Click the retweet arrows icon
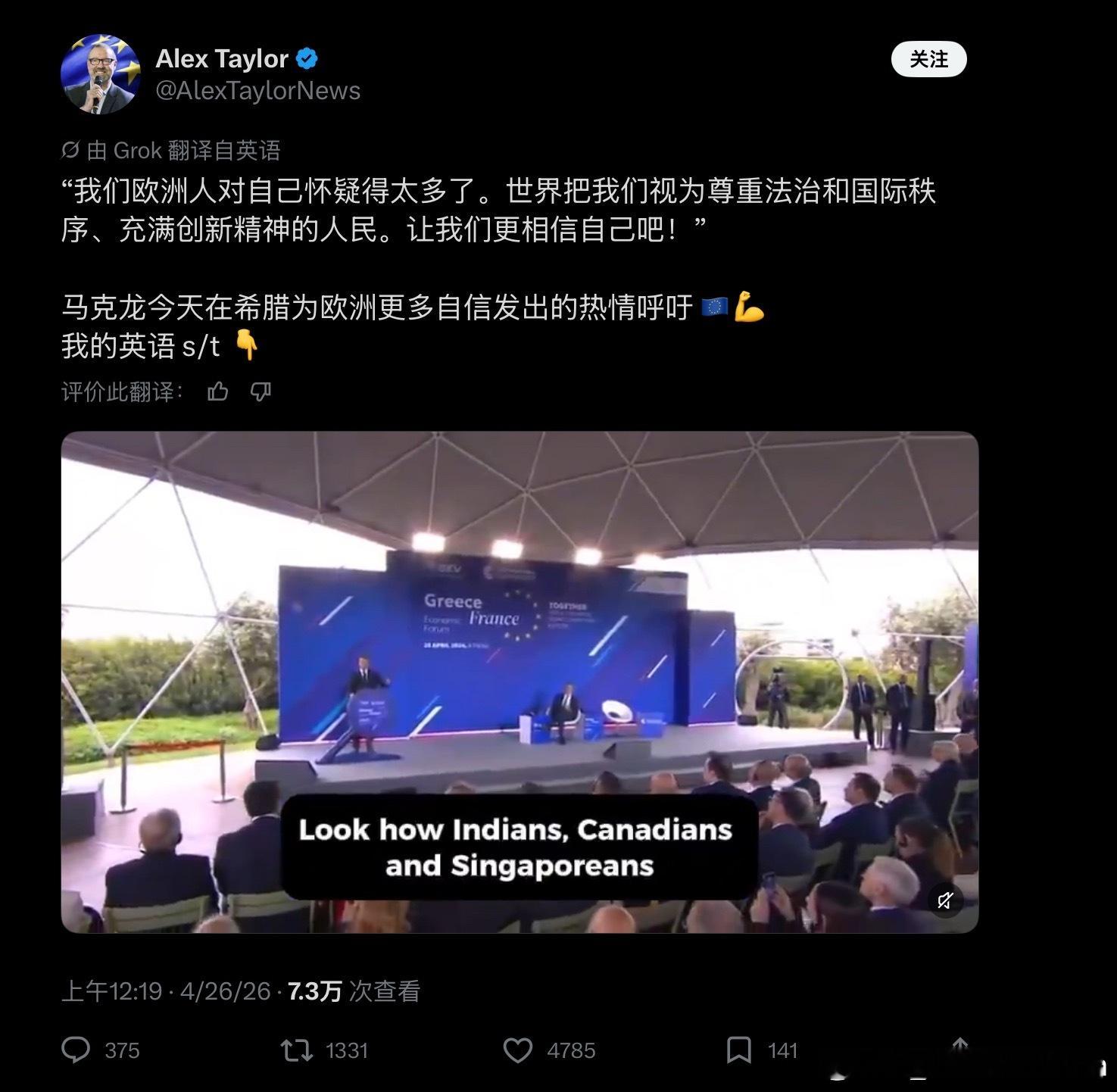This screenshot has height=1092, width=1117. pyautogui.click(x=297, y=1050)
